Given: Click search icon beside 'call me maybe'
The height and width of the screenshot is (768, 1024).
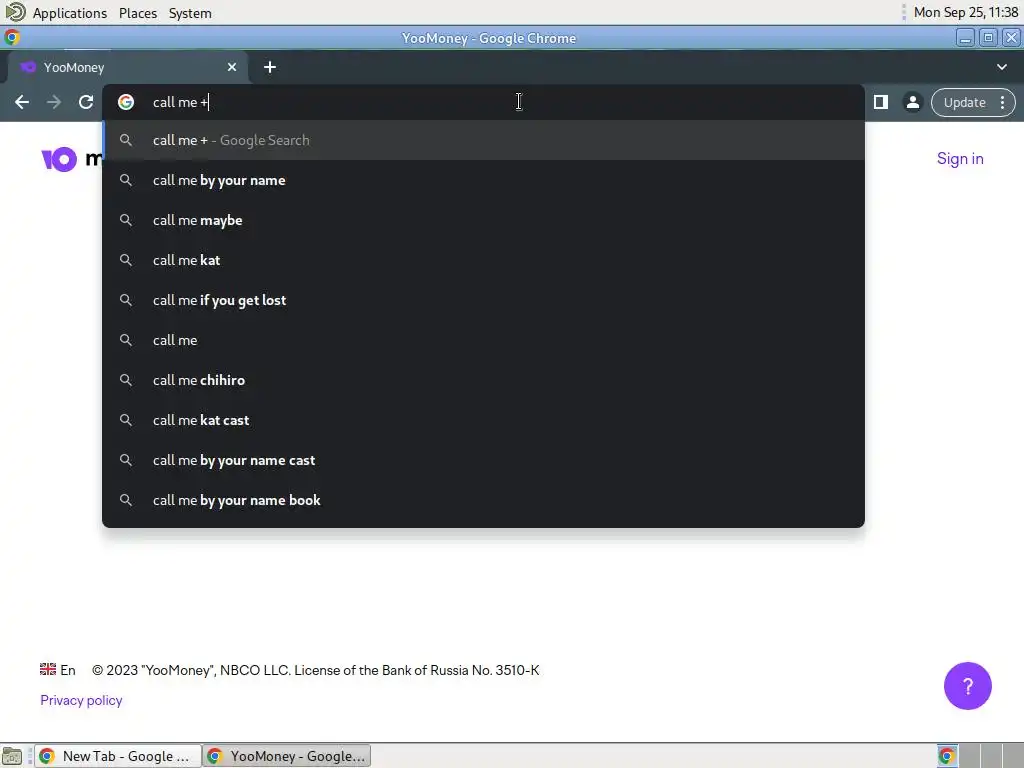Looking at the screenshot, I should 126,220.
